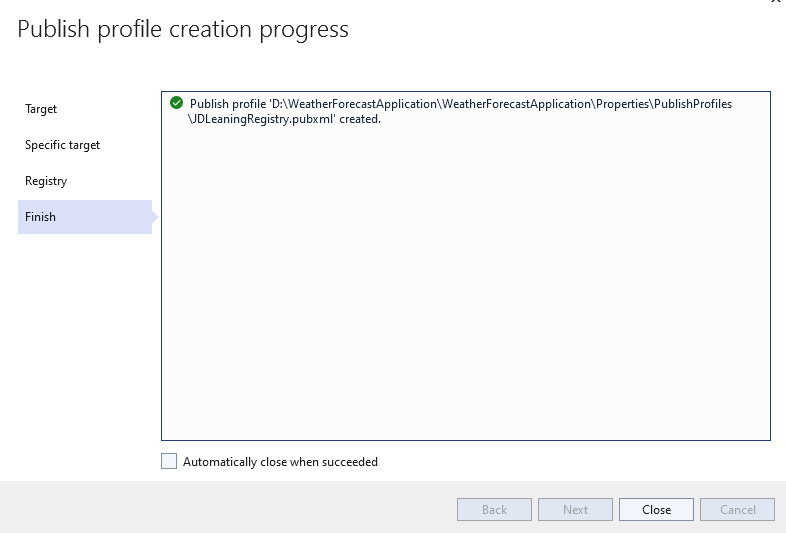Click the arrow pointer beside Finish step

coord(155,217)
